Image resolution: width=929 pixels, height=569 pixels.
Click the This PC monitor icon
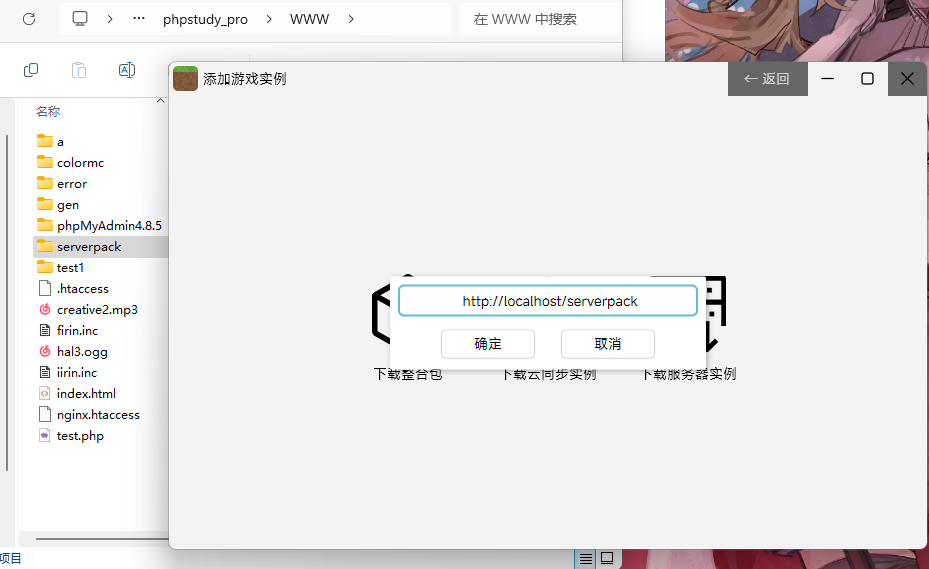click(81, 19)
